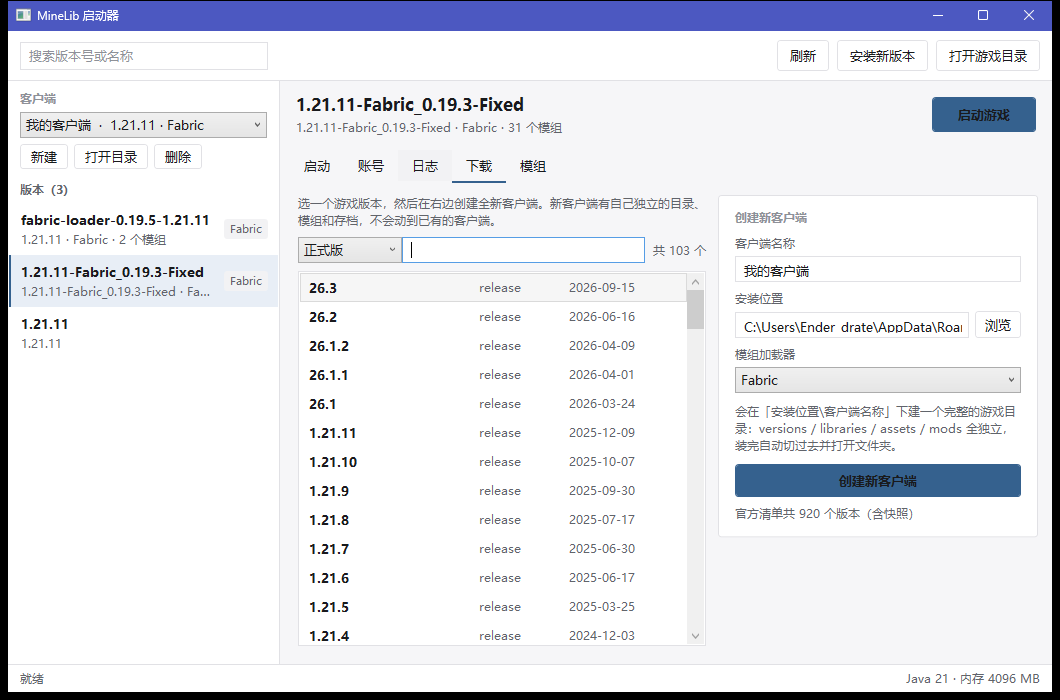Click the 刷新 refresh button
The width and height of the screenshot is (1060, 700).
click(802, 56)
